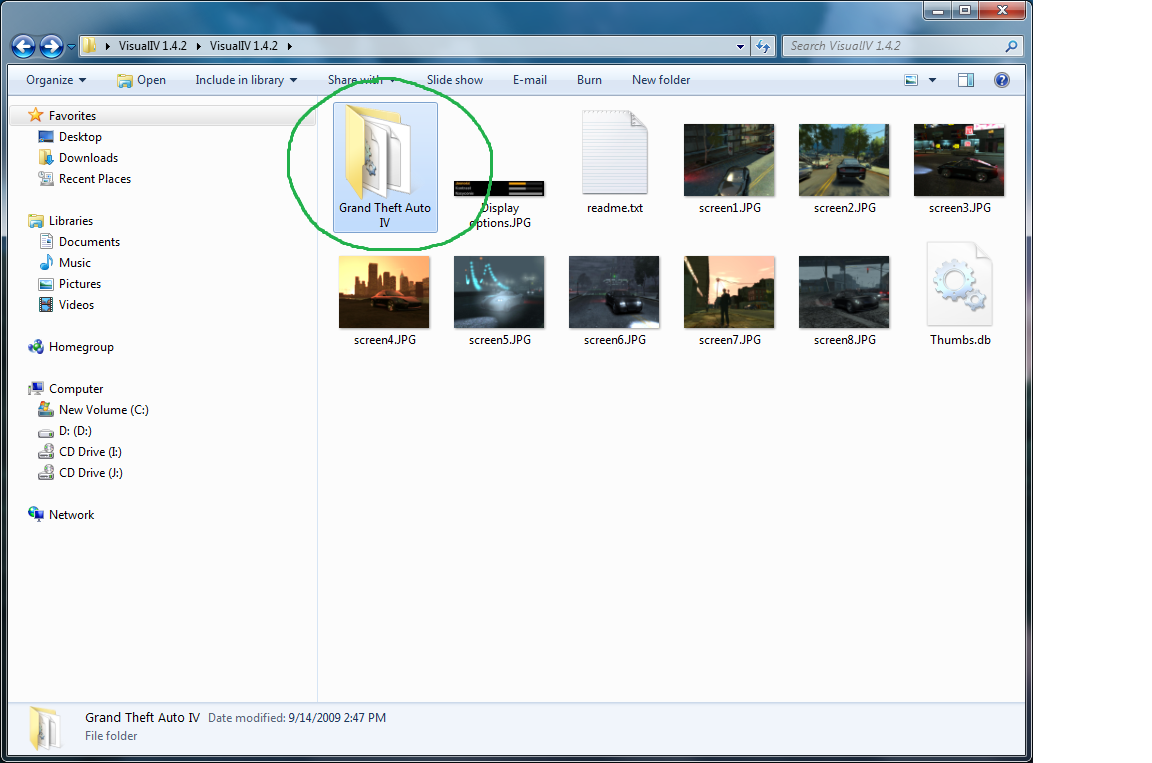Click the Search VisualIV 1.4.2 field
1152x763 pixels.
point(902,46)
